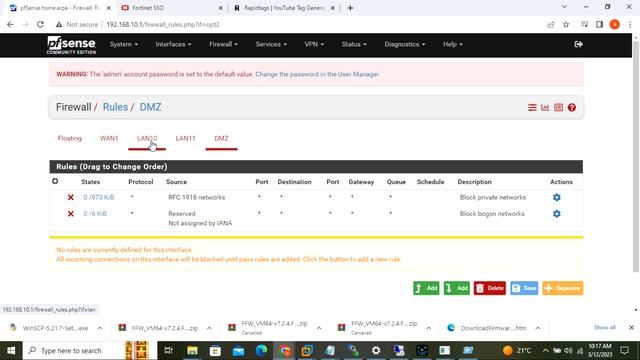Image resolution: width=640 pixels, height=360 pixels.
Task: Reload the browser page
Action: [40, 24]
